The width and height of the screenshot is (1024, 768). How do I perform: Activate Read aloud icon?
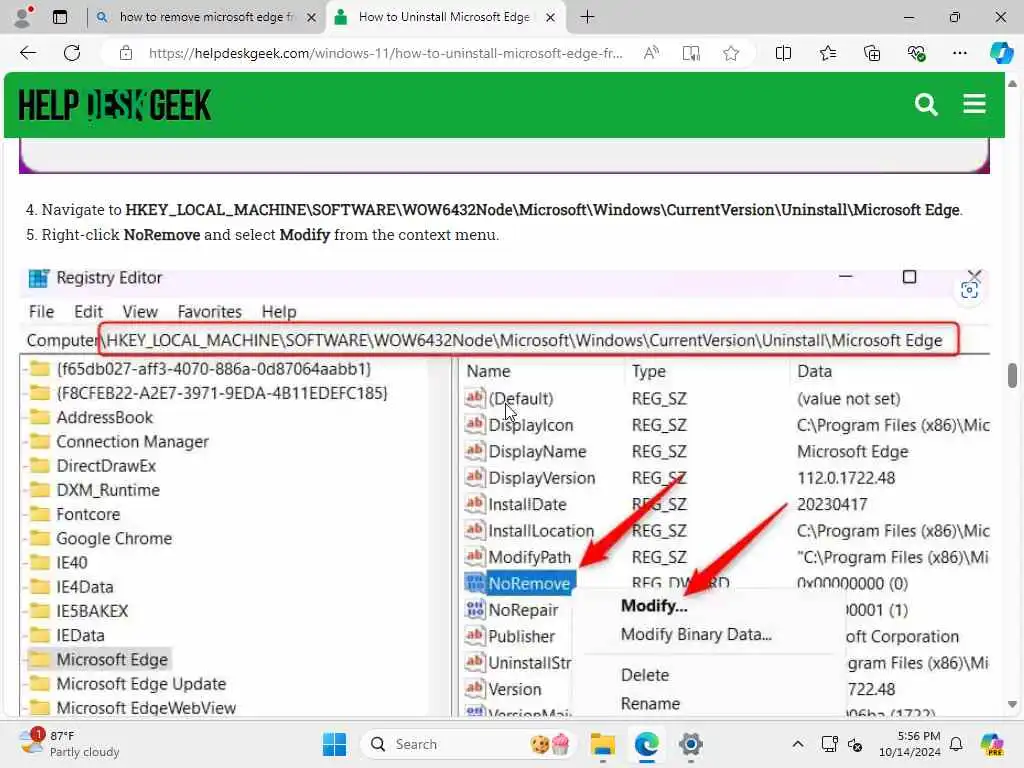(x=651, y=53)
